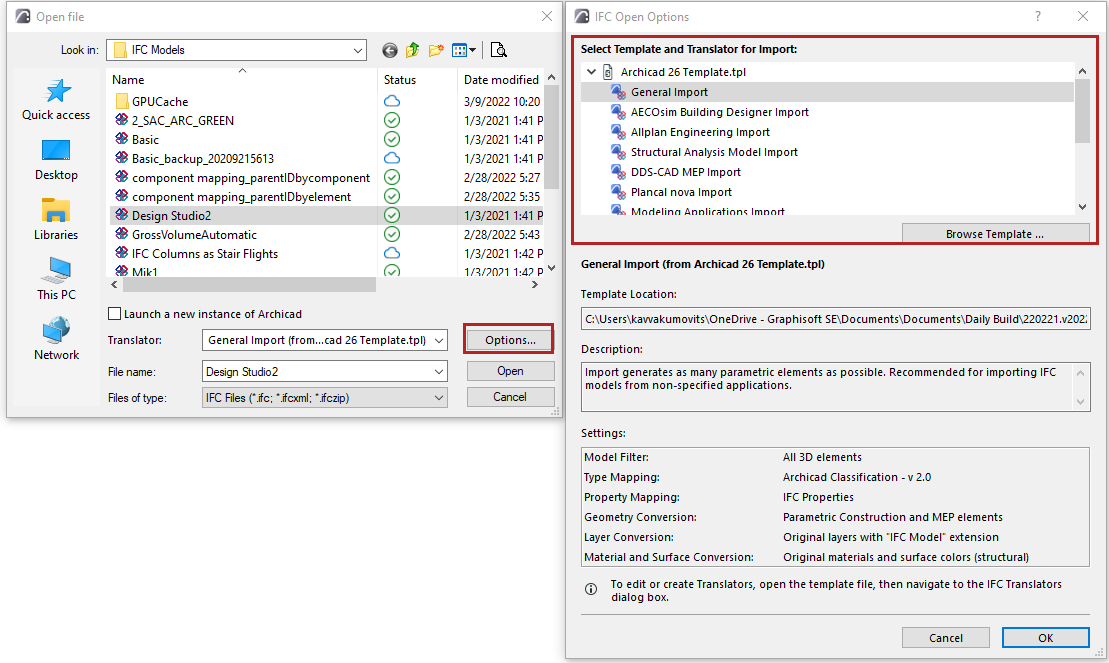This screenshot has width=1109, height=663.
Task: Select Network in places sidebar
Action: 56,340
